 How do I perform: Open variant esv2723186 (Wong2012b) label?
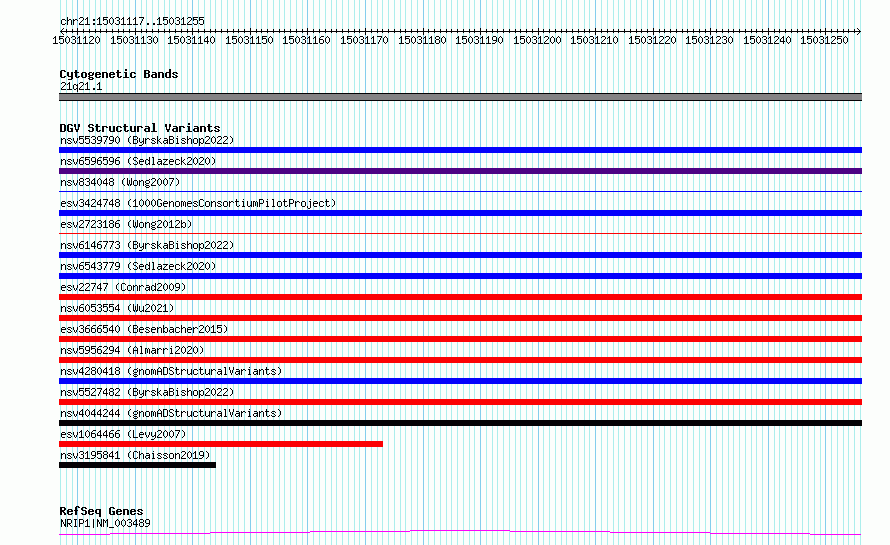point(126,224)
